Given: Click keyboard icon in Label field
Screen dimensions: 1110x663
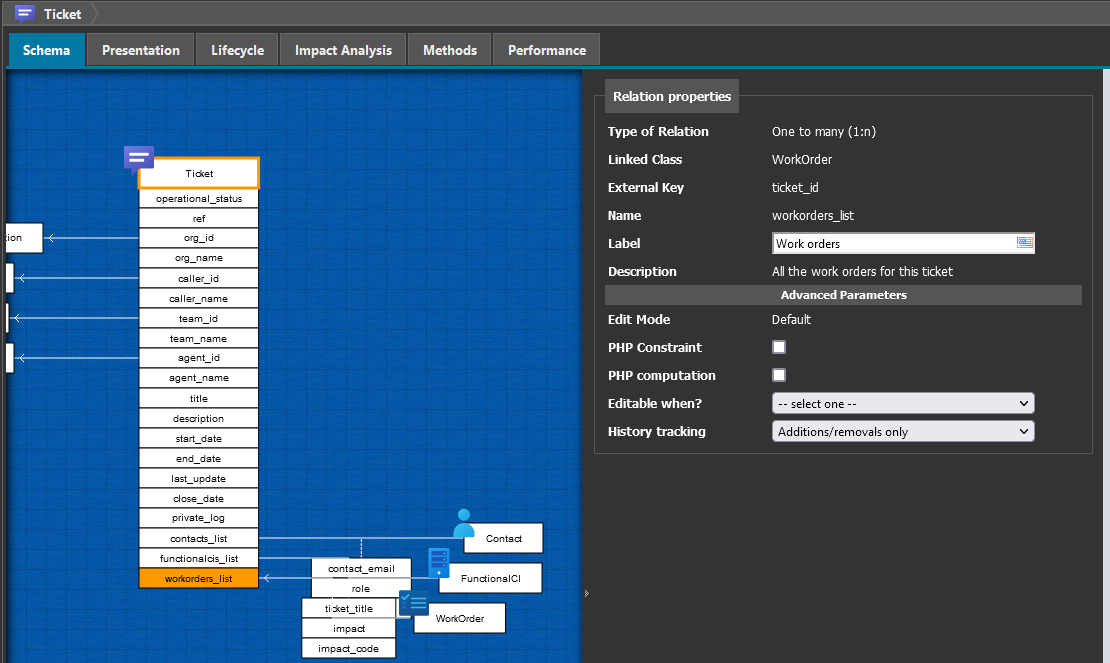Looking at the screenshot, I should 1024,243.
